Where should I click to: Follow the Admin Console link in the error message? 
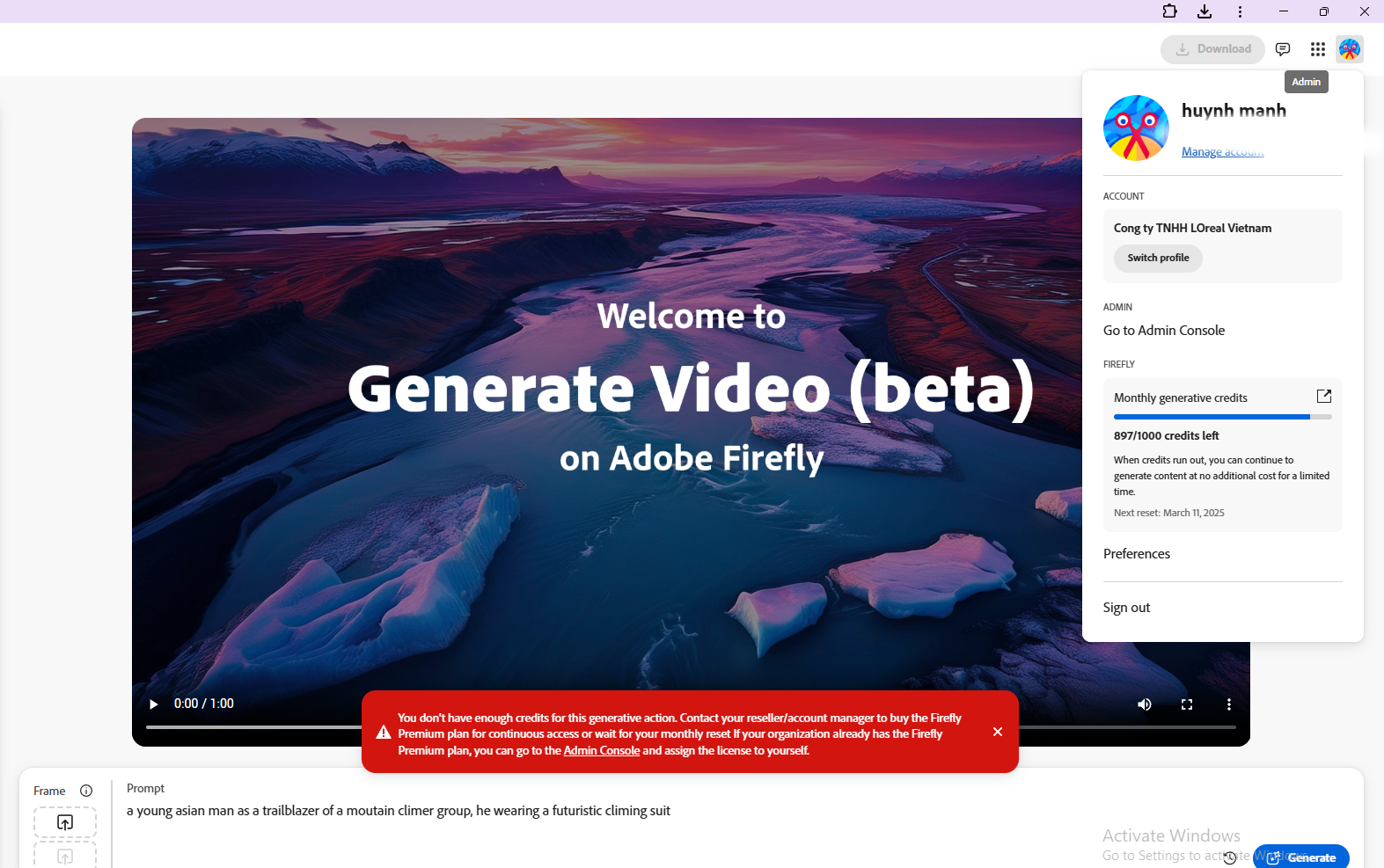click(602, 750)
